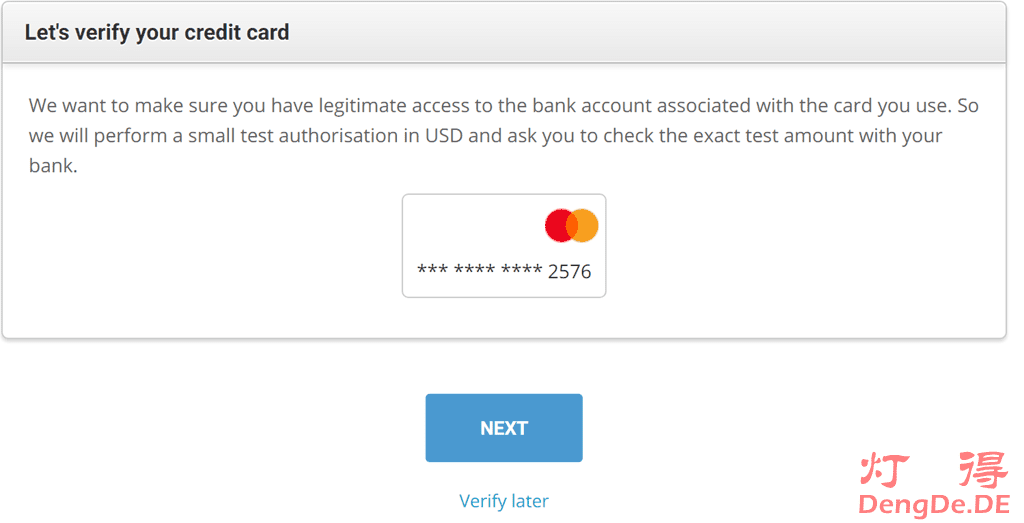Screen dimensions: 1024x523
Task: Click the final word "bank." of the paragraph
Action: (53, 165)
